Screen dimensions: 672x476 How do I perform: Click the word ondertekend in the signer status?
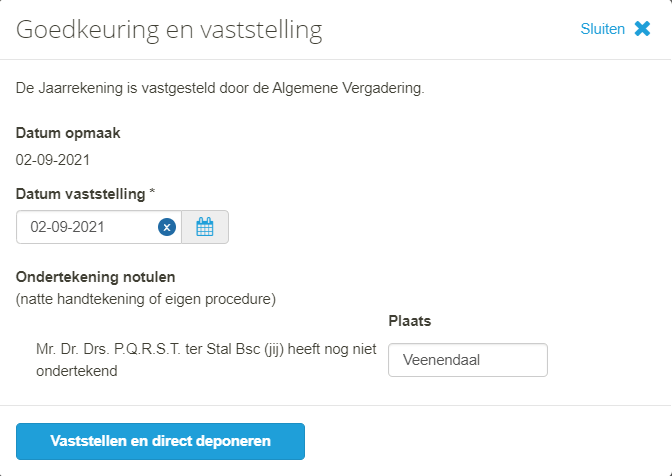point(77,371)
